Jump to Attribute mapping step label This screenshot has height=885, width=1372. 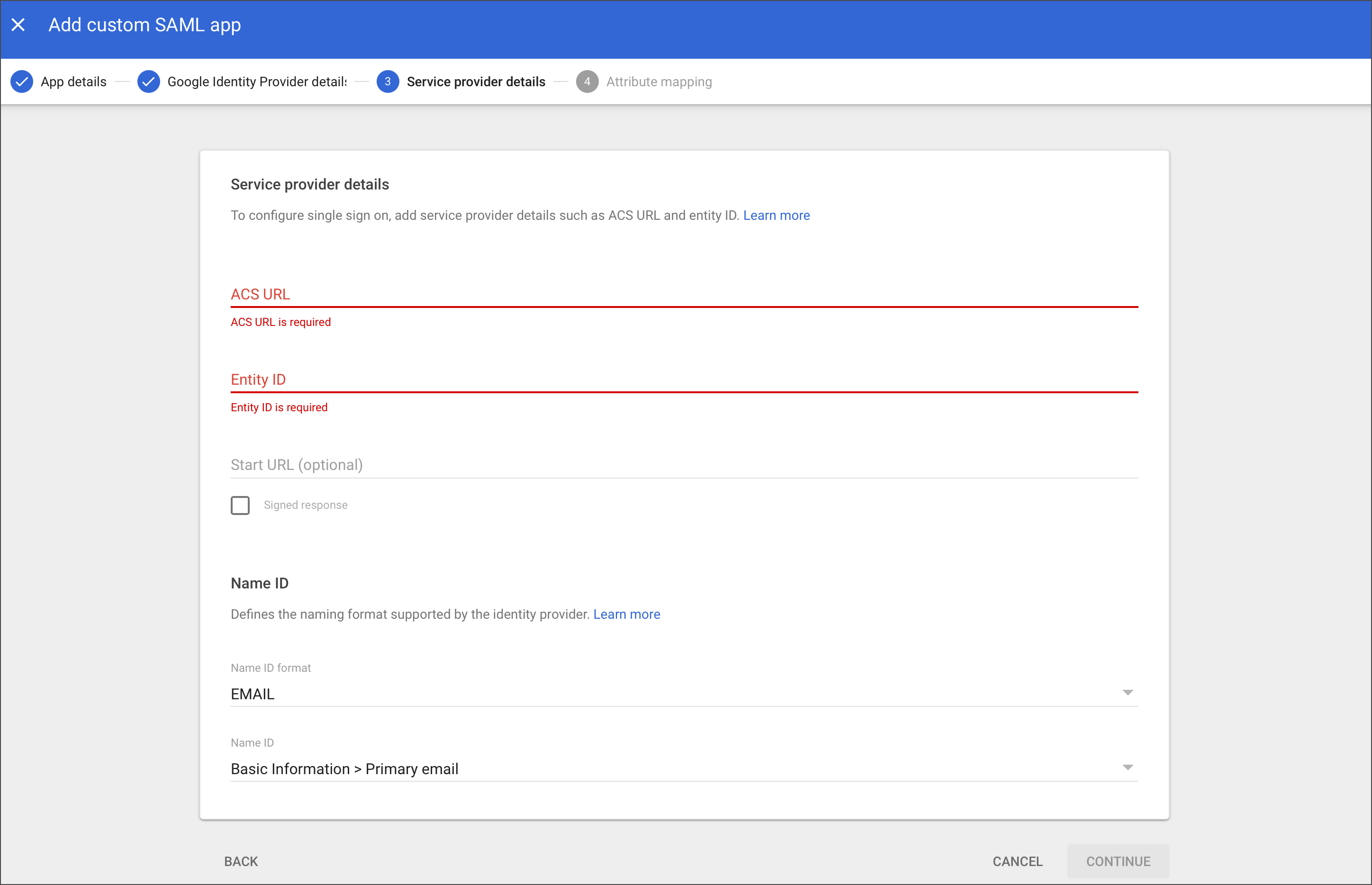[x=659, y=81]
